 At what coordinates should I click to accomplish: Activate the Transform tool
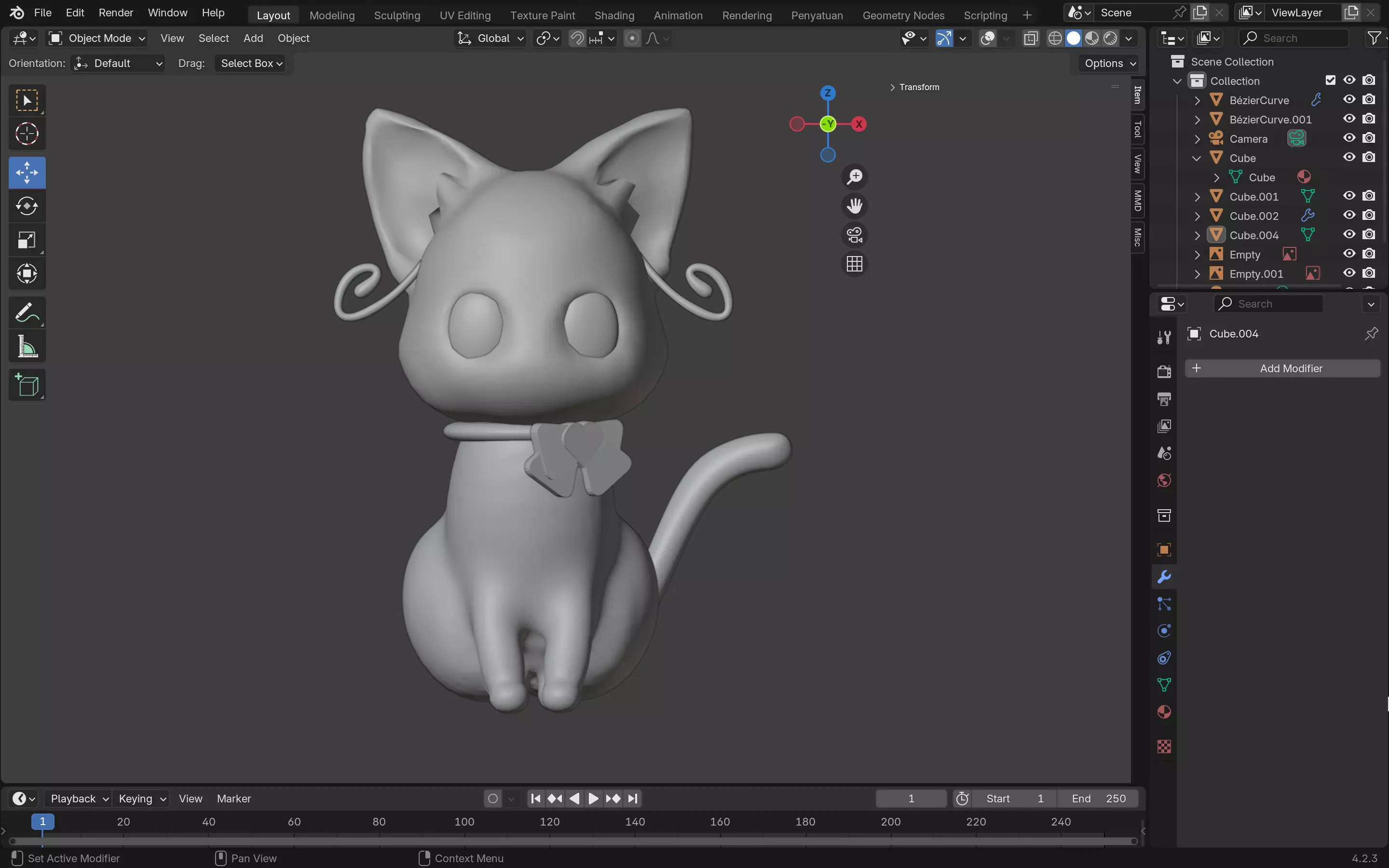coord(27,273)
